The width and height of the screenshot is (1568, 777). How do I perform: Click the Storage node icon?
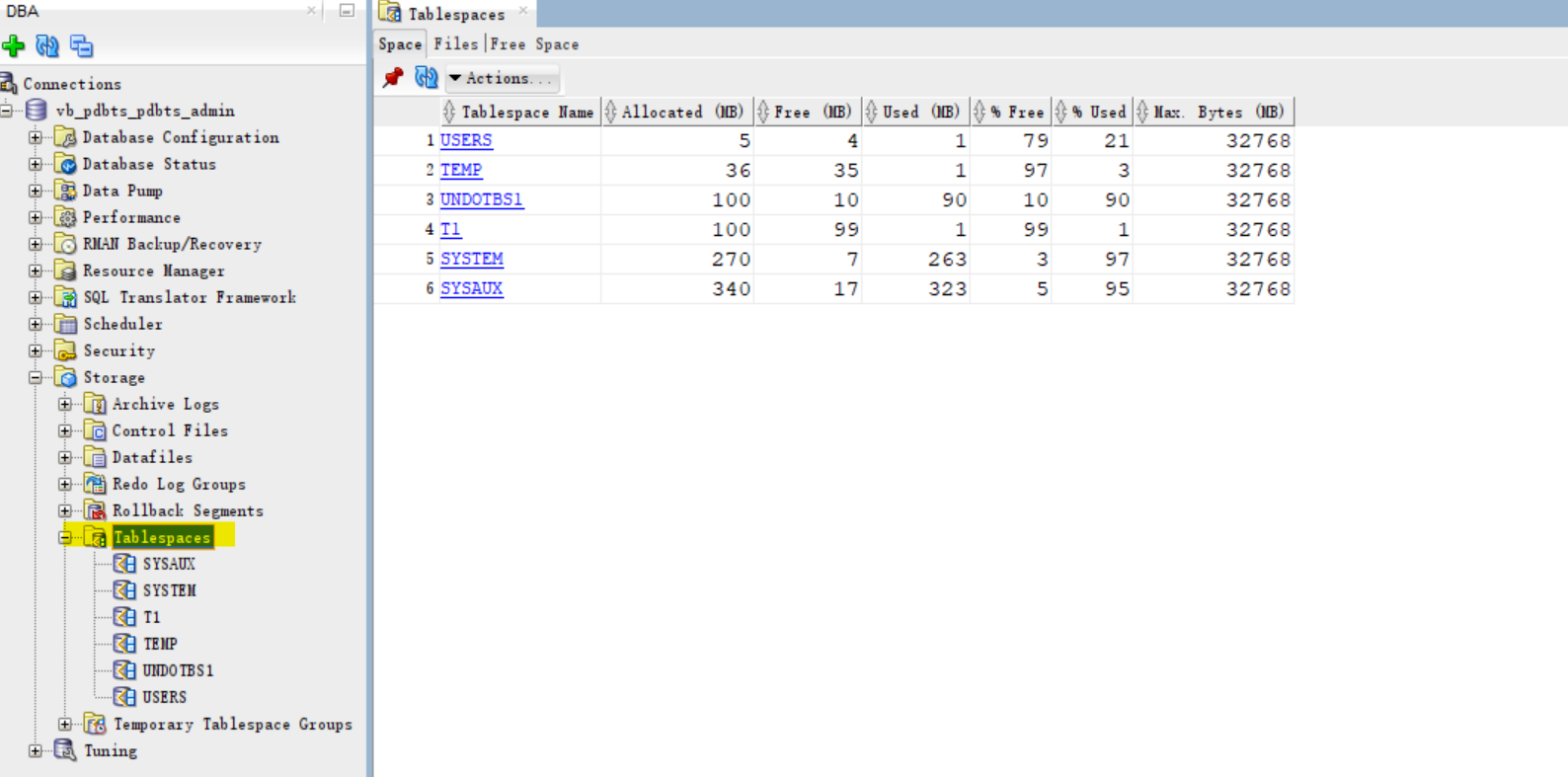(66, 377)
